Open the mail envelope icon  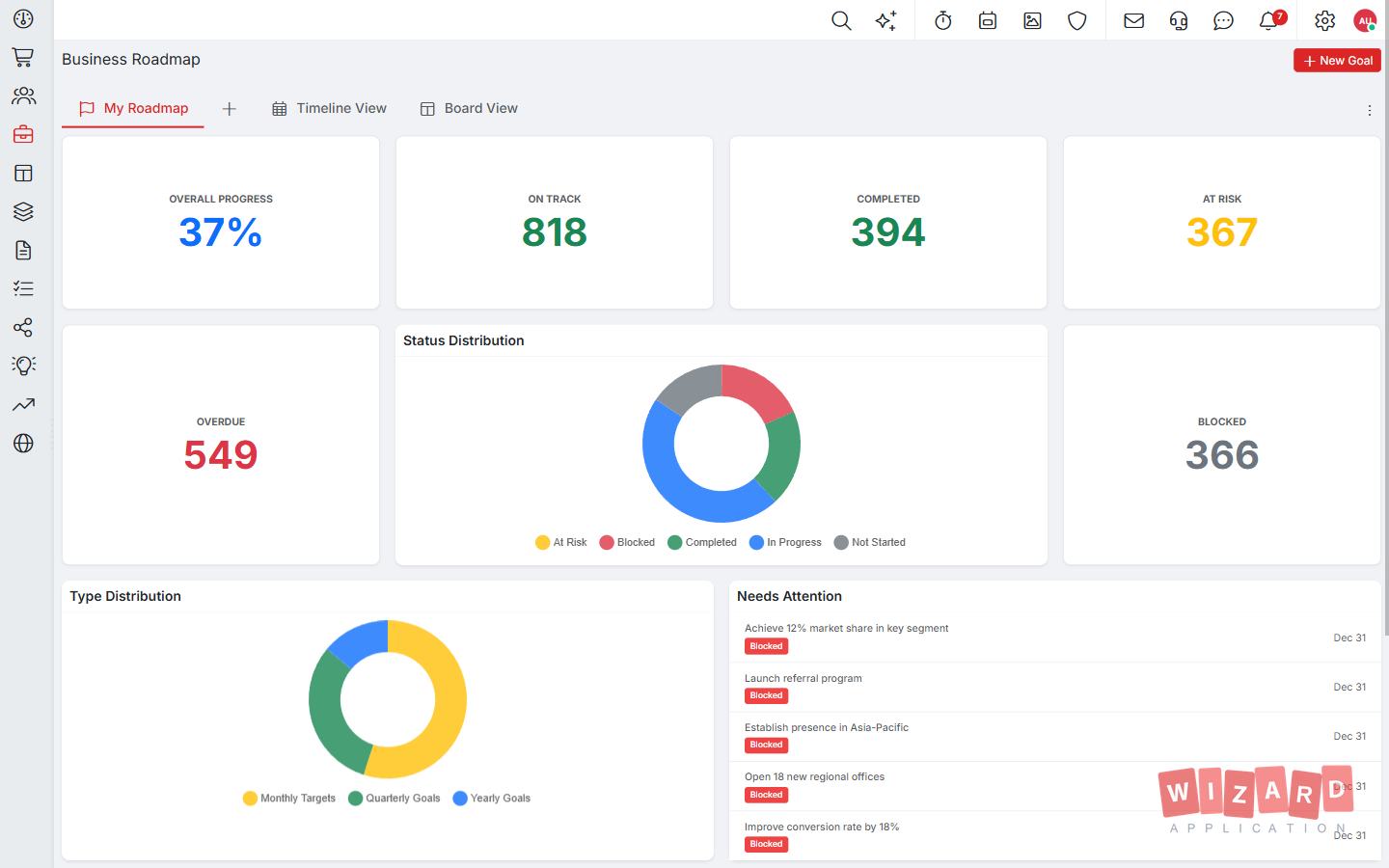coord(1134,20)
